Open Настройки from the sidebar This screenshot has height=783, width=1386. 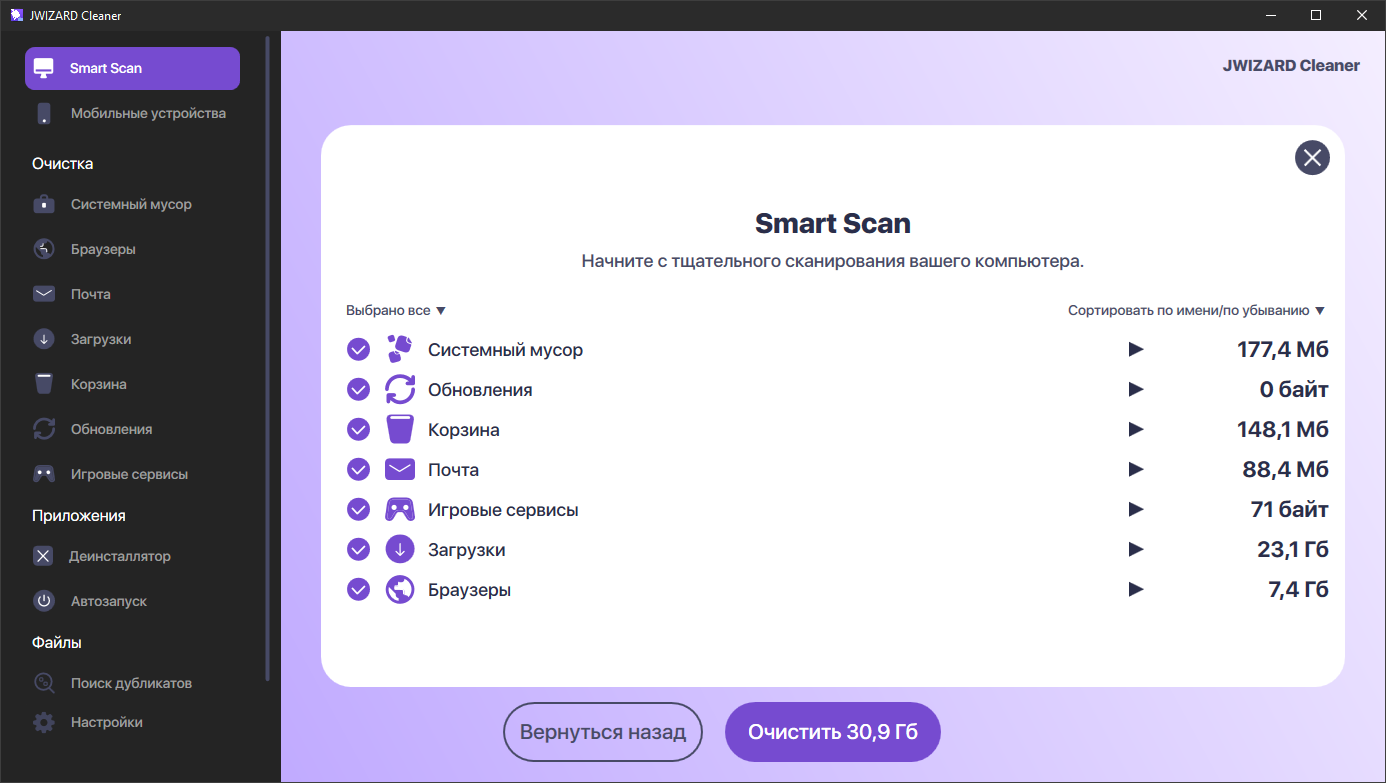pyautogui.click(x=105, y=721)
